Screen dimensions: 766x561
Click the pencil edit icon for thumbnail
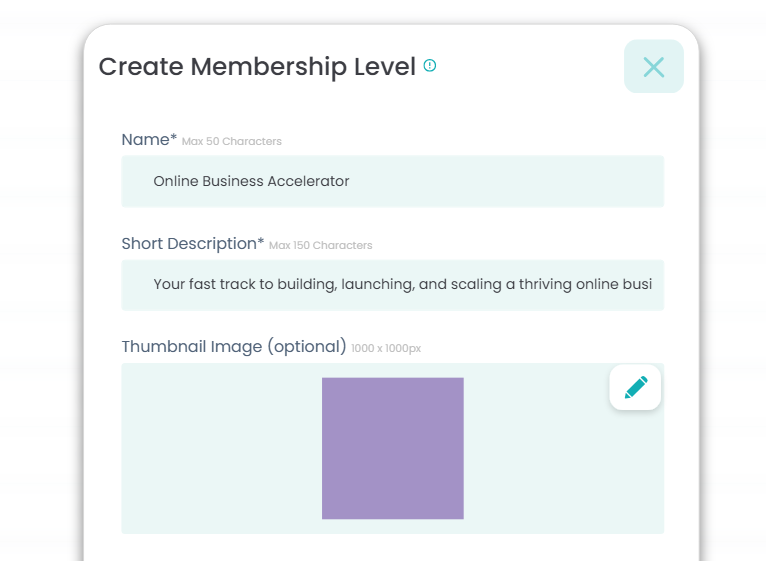(635, 387)
